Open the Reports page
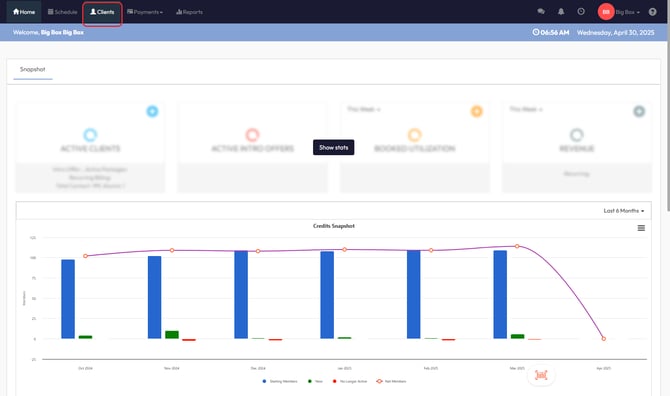 [x=189, y=12]
